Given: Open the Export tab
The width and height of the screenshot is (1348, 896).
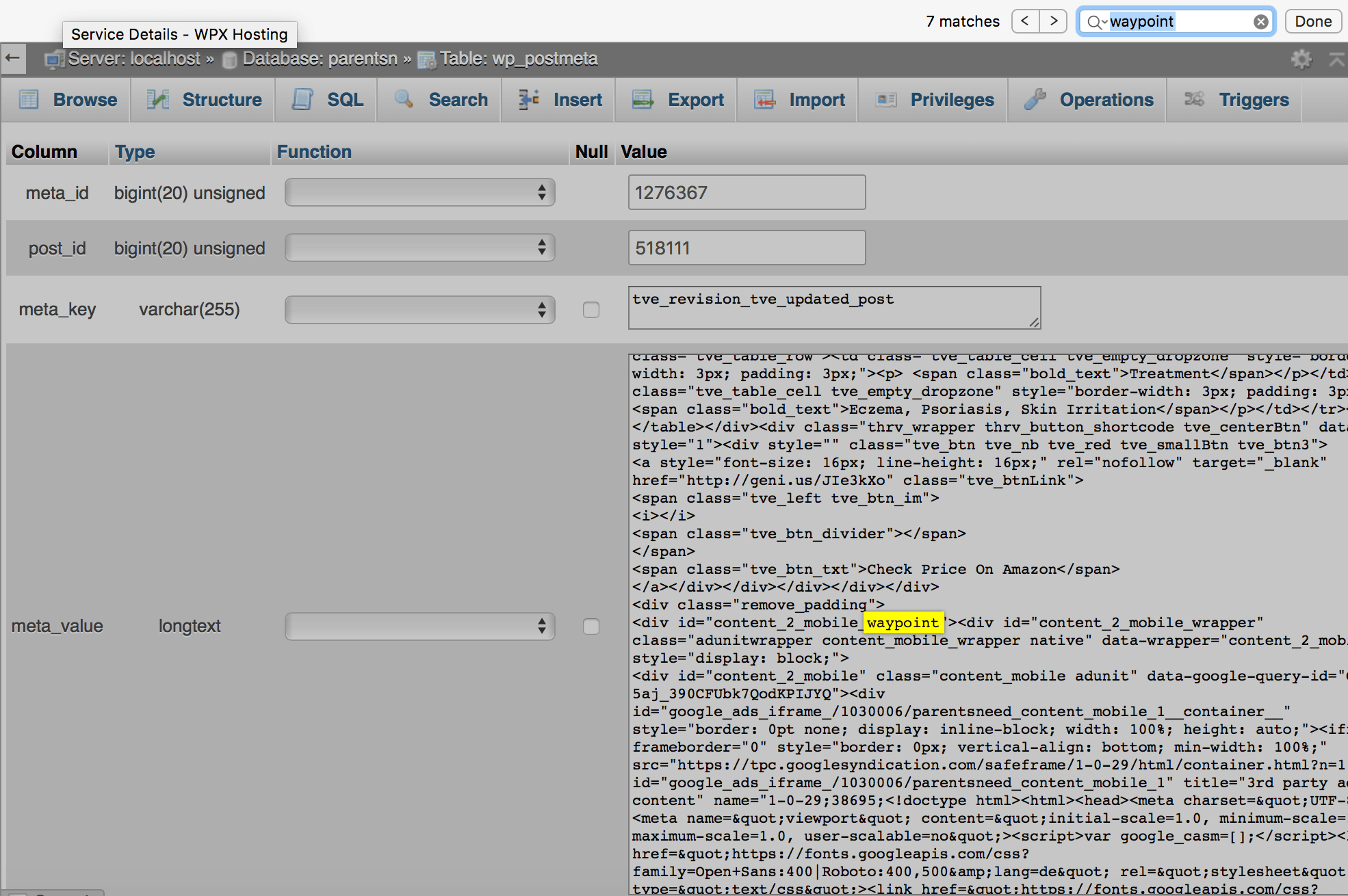Looking at the screenshot, I should tap(677, 100).
